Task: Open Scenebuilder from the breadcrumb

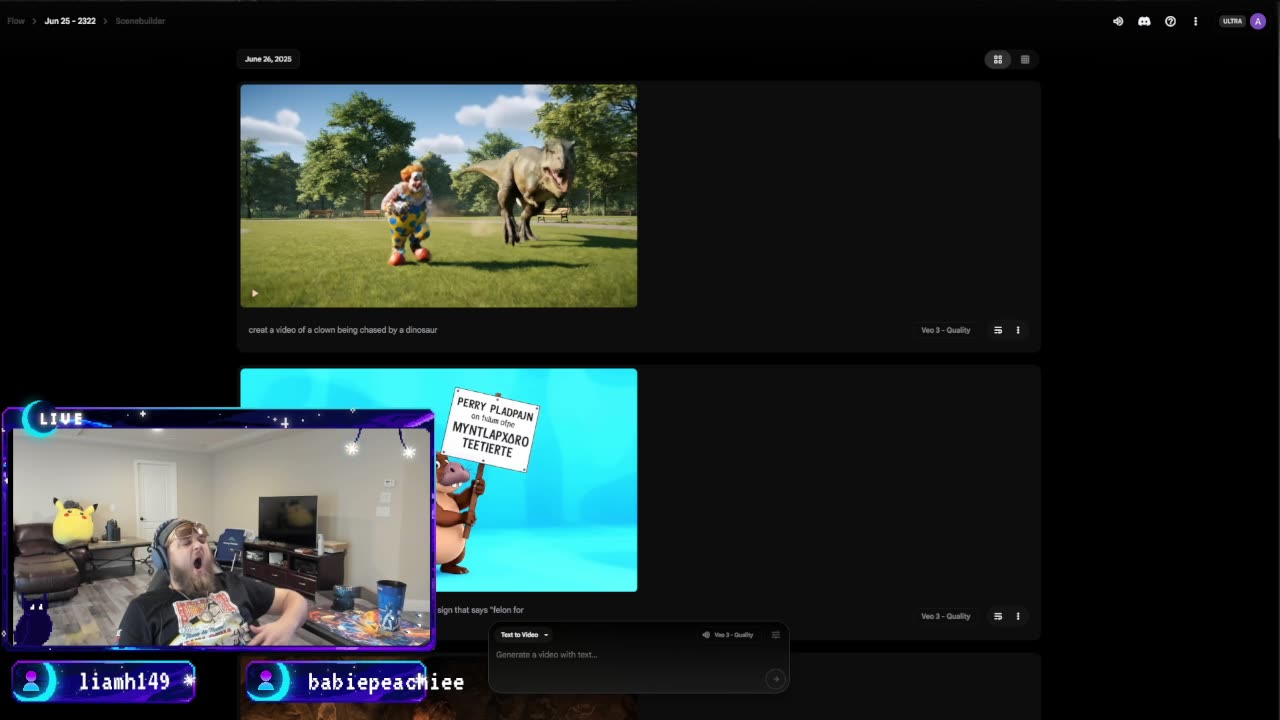Action: (x=140, y=21)
